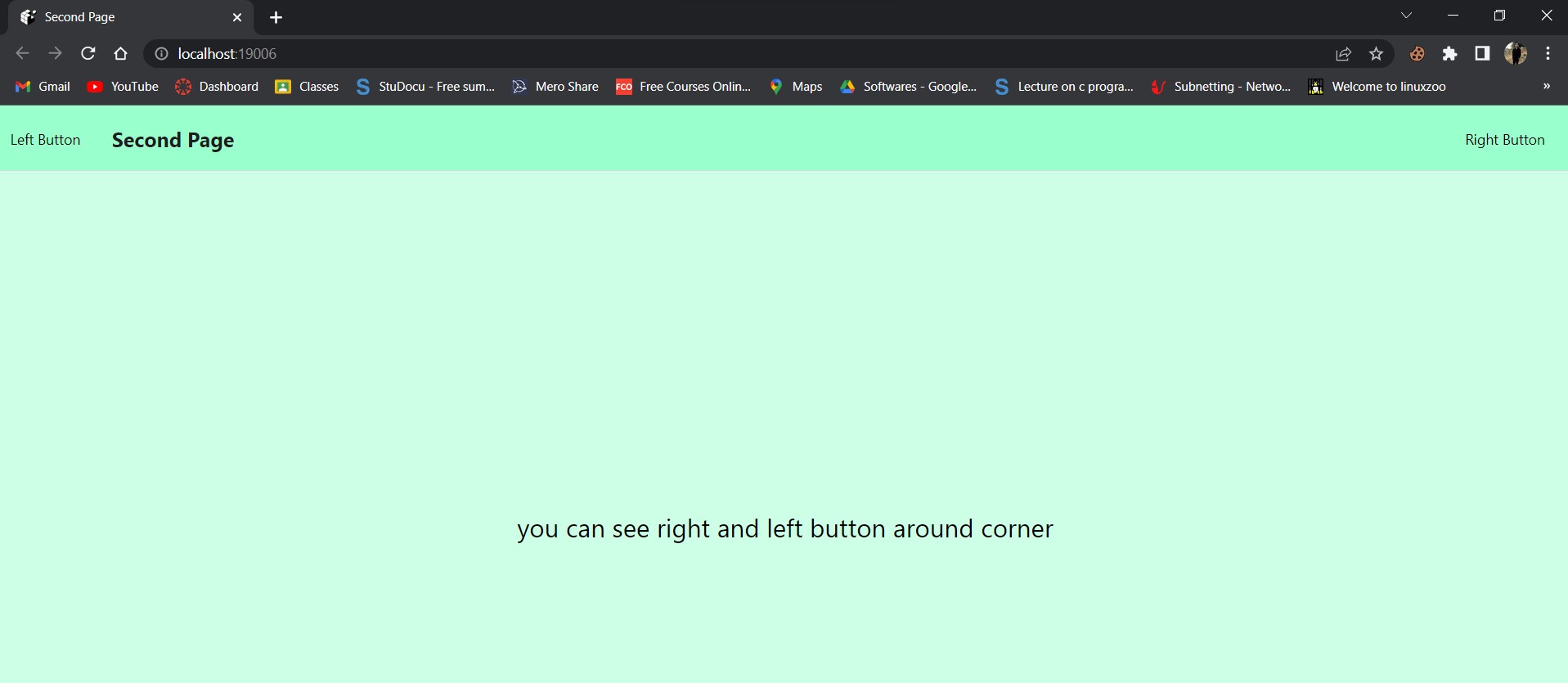View site information icon beside URL
This screenshot has width=1568, height=683.
pos(162,54)
